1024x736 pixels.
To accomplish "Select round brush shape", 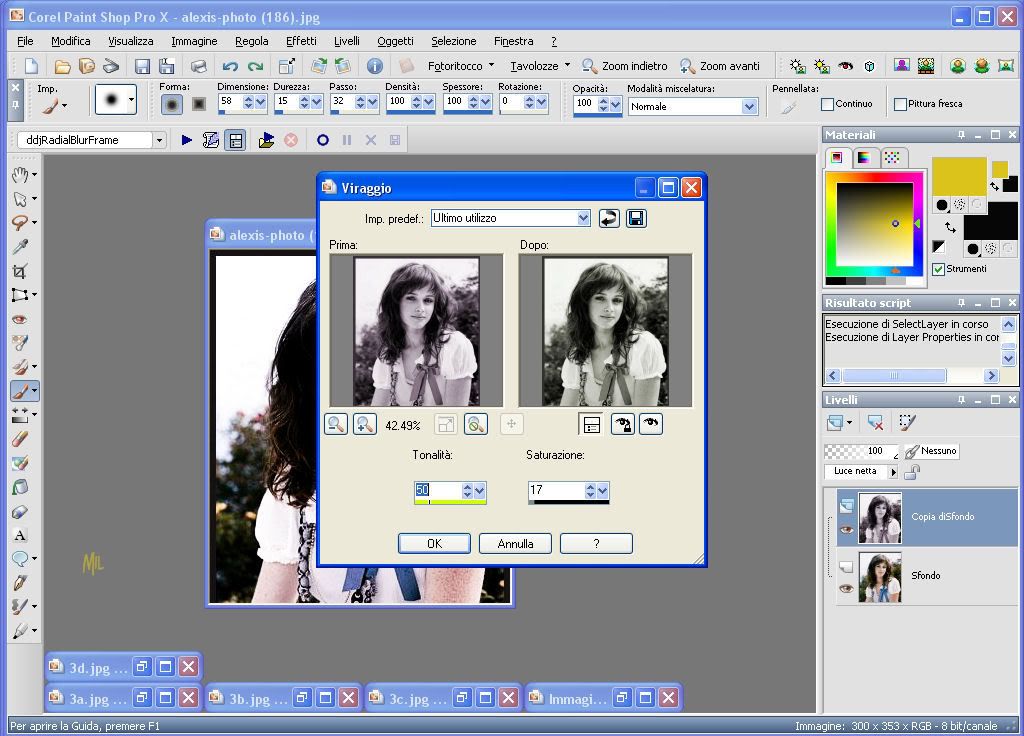I will point(172,104).
